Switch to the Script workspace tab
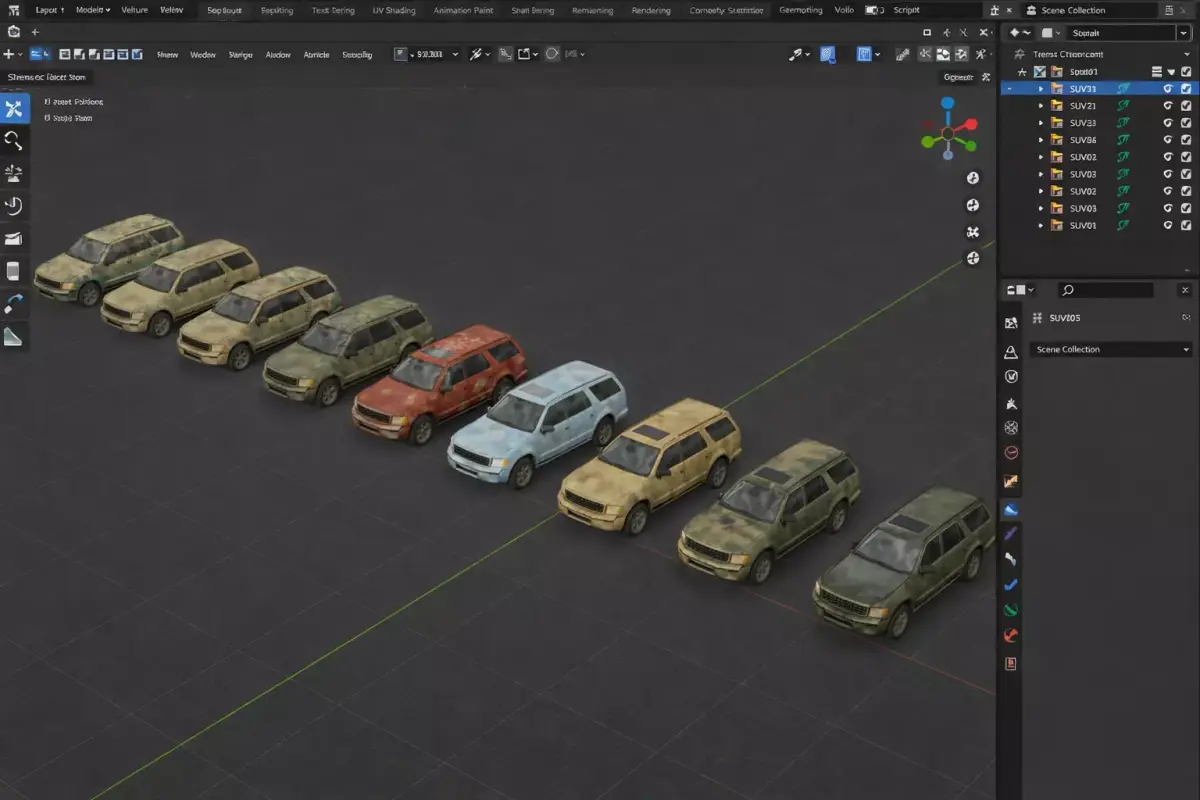1200x800 pixels. pyautogui.click(x=907, y=9)
